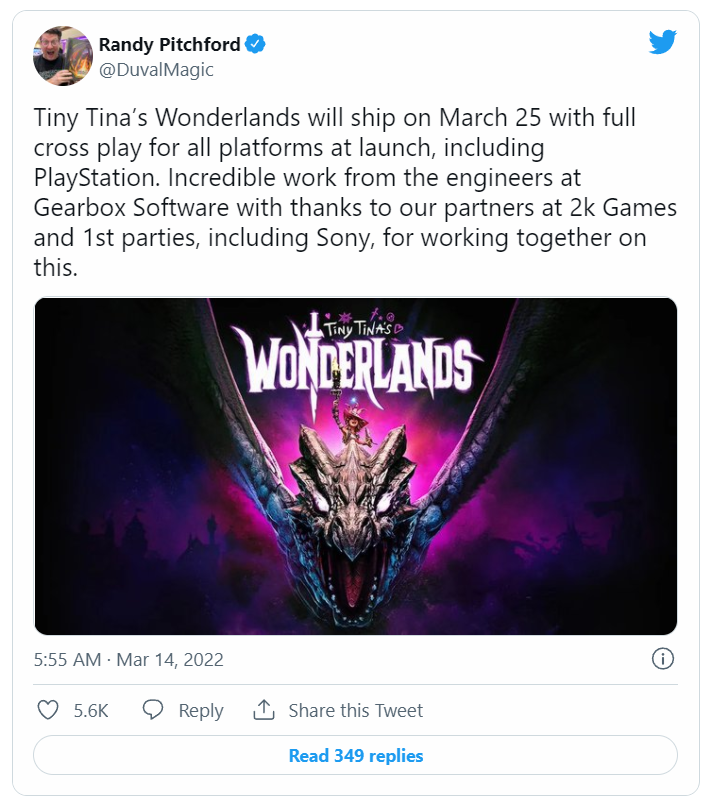
Task: Click the 5.6K likes count
Action: [x=91, y=711]
